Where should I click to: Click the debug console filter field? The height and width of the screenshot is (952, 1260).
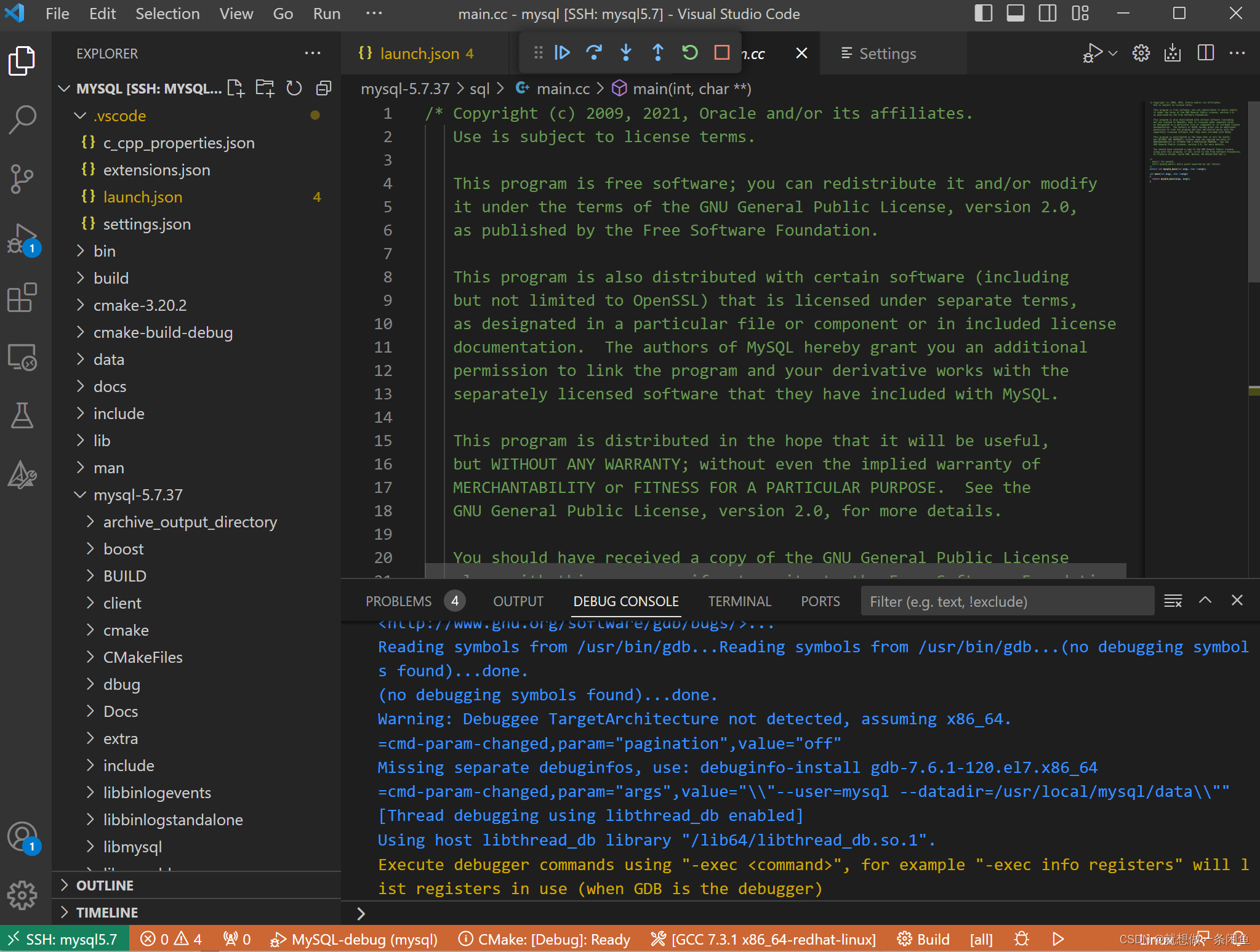click(x=1007, y=601)
